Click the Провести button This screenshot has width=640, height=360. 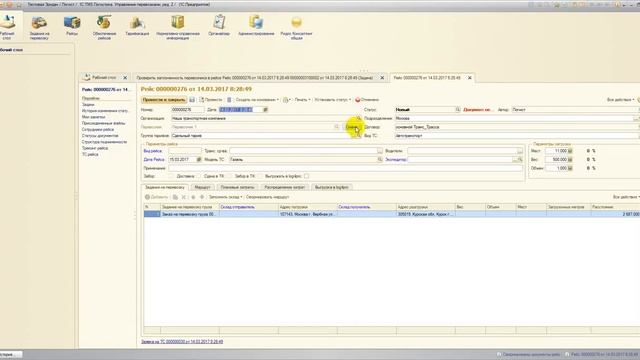tap(211, 100)
